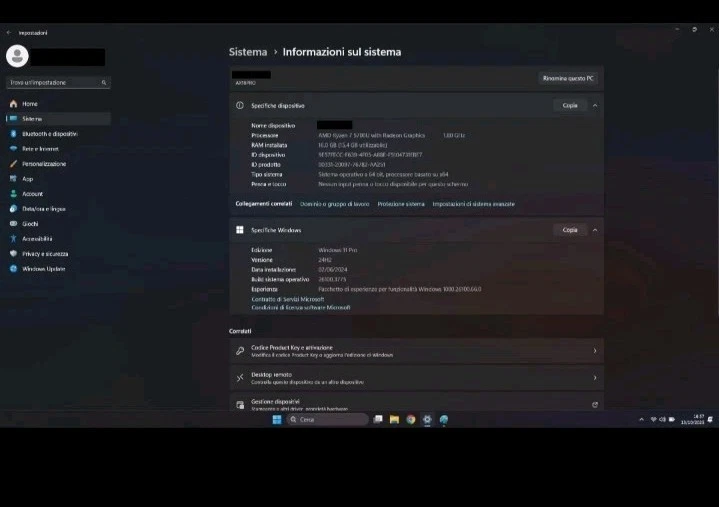This screenshot has width=719, height=507.
Task: Click the Data/ora e lingua icon
Action: tap(13, 209)
